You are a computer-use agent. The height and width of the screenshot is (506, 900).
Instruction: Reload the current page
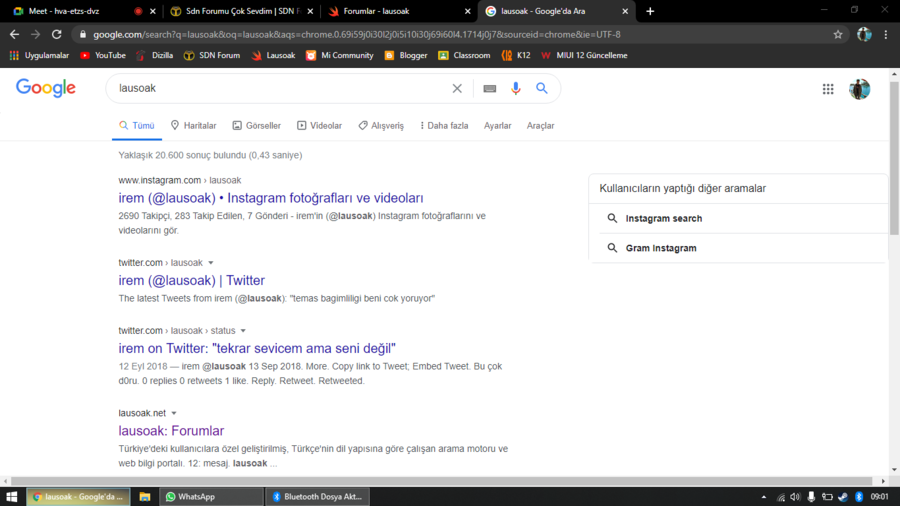56,34
